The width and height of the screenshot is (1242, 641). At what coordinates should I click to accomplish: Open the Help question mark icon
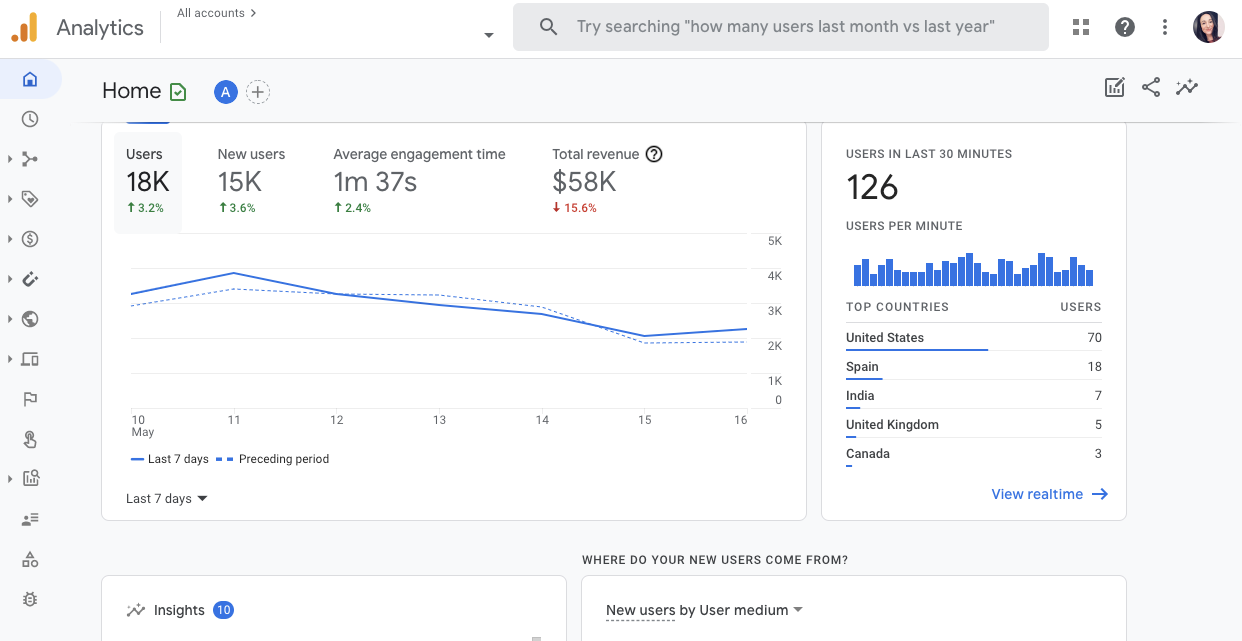pos(1125,27)
